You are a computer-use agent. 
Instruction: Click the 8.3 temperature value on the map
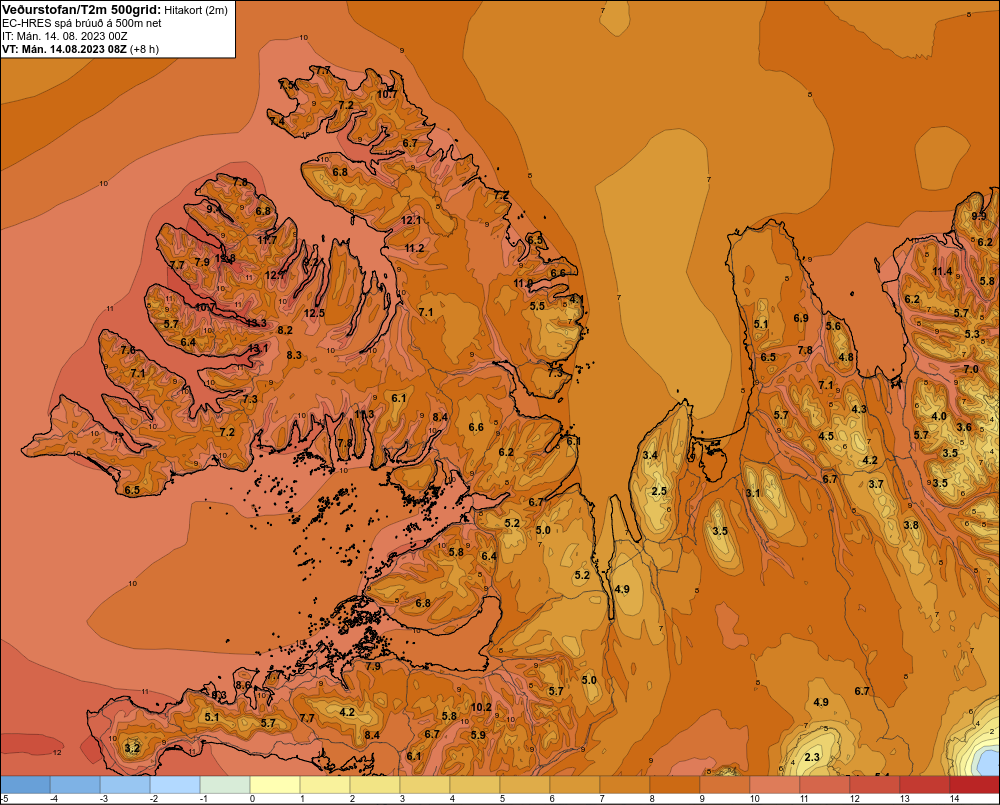pos(294,355)
